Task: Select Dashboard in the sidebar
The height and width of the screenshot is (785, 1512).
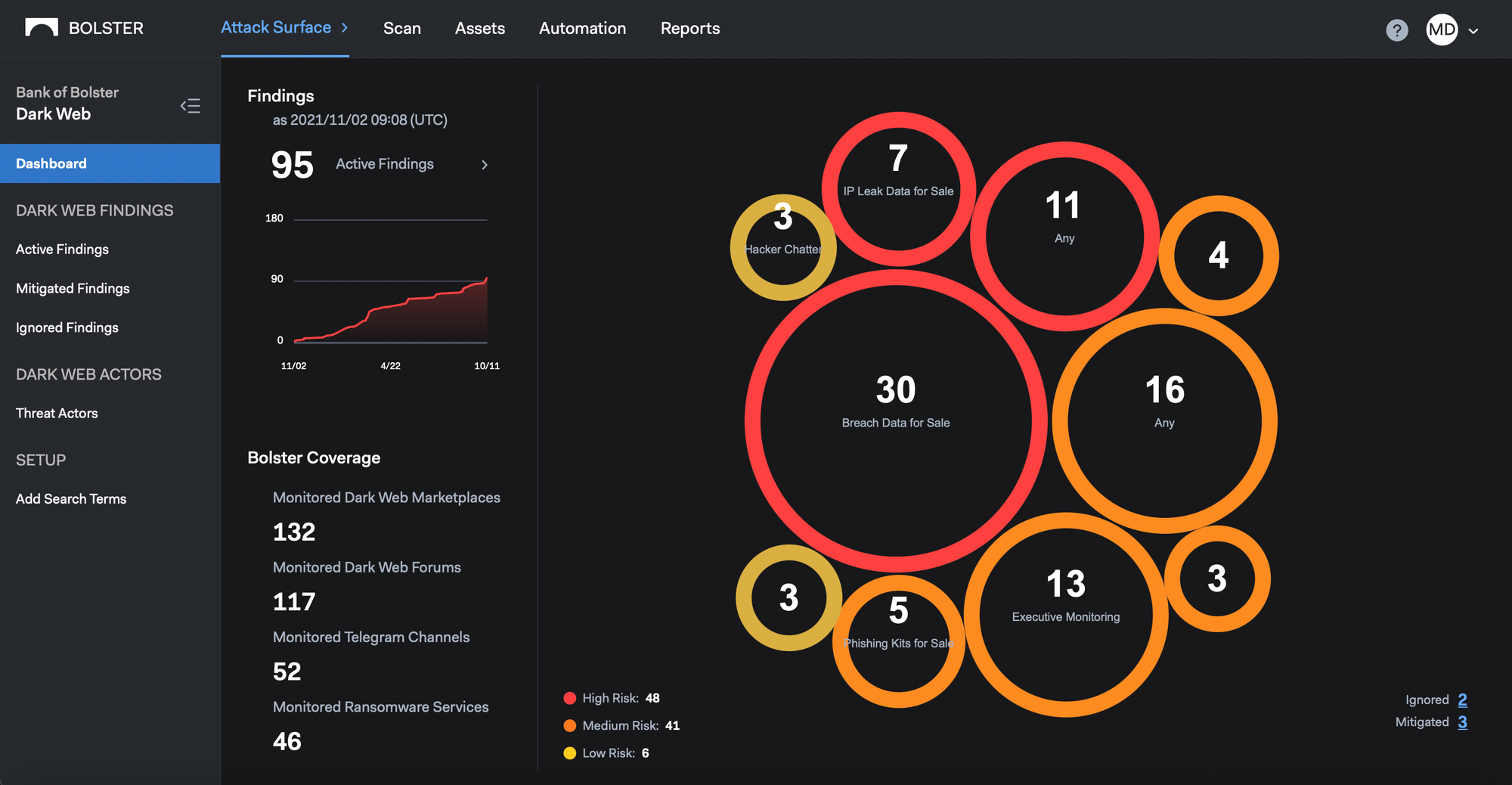Action: tap(110, 163)
